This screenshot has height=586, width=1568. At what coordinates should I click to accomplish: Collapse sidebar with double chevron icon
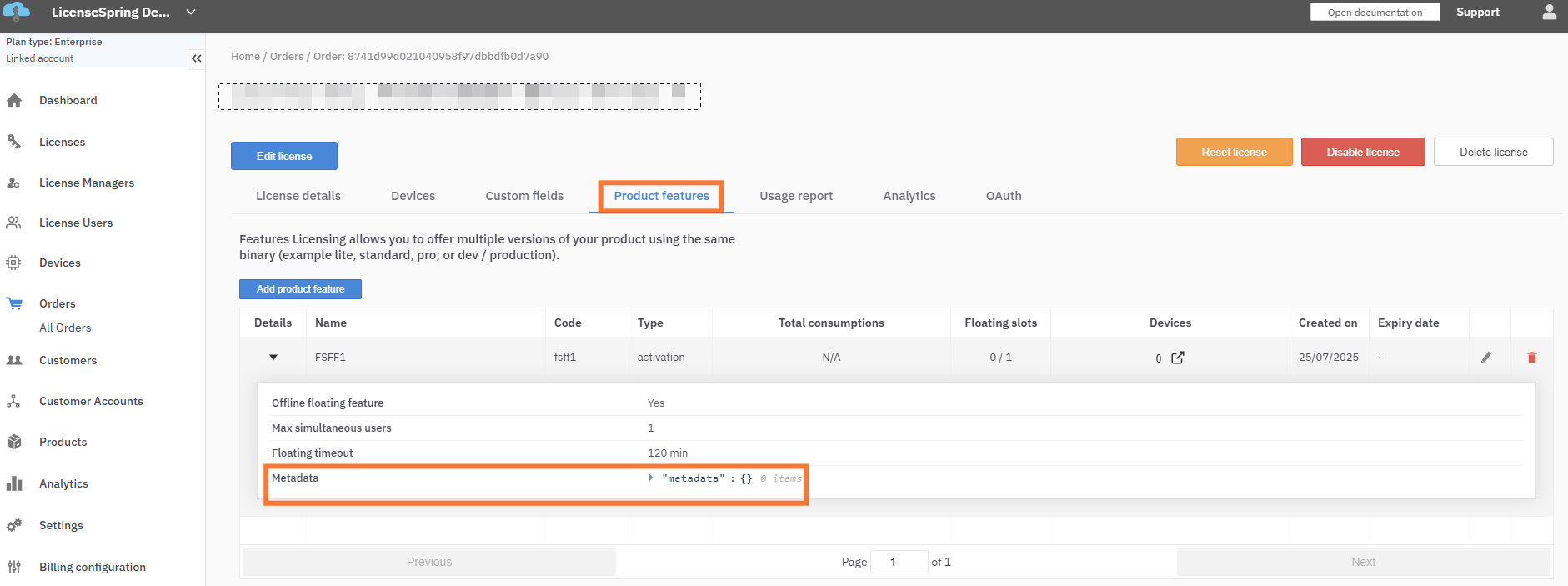tap(197, 58)
